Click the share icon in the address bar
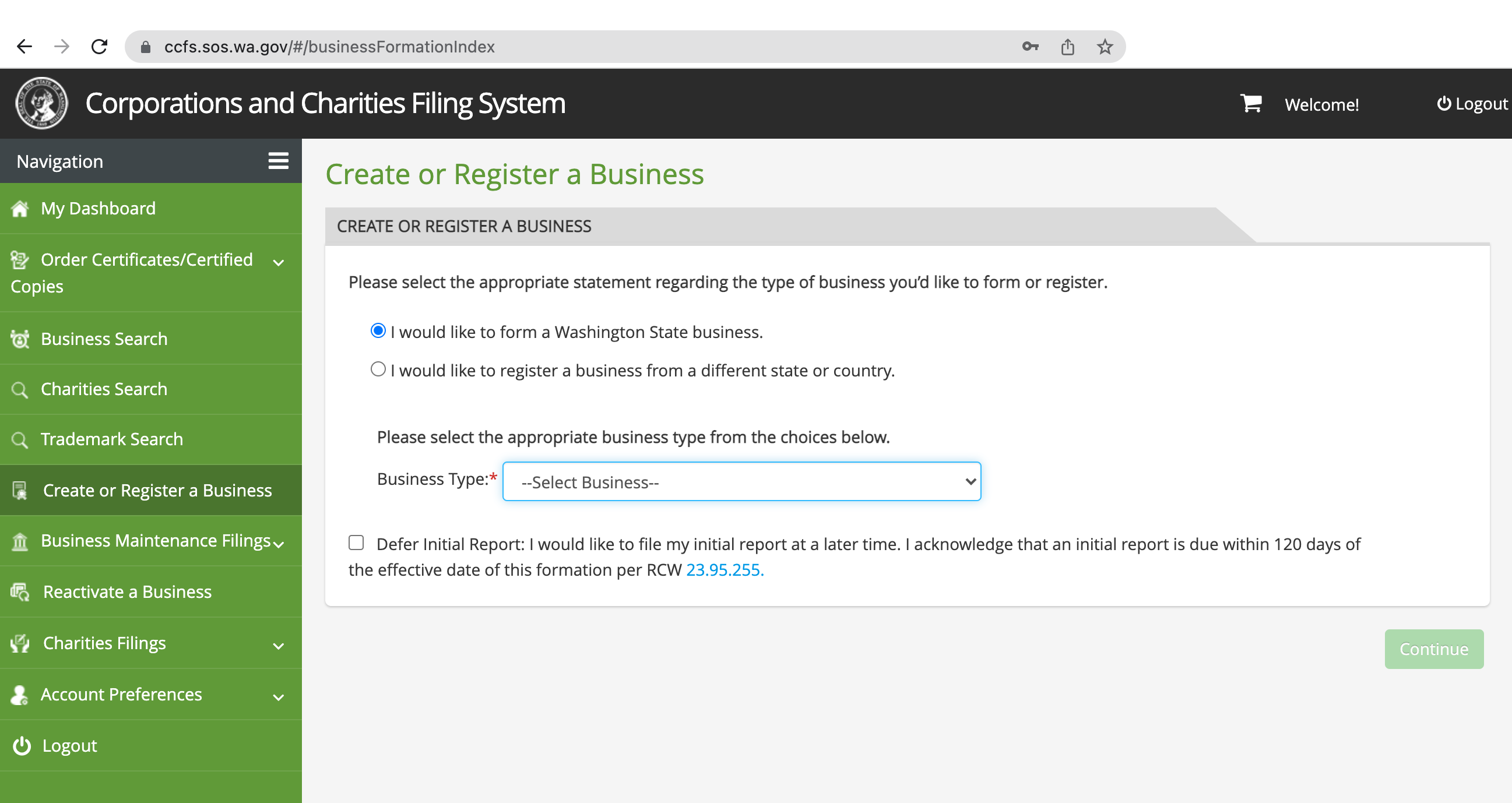The width and height of the screenshot is (1512, 803). tap(1068, 47)
